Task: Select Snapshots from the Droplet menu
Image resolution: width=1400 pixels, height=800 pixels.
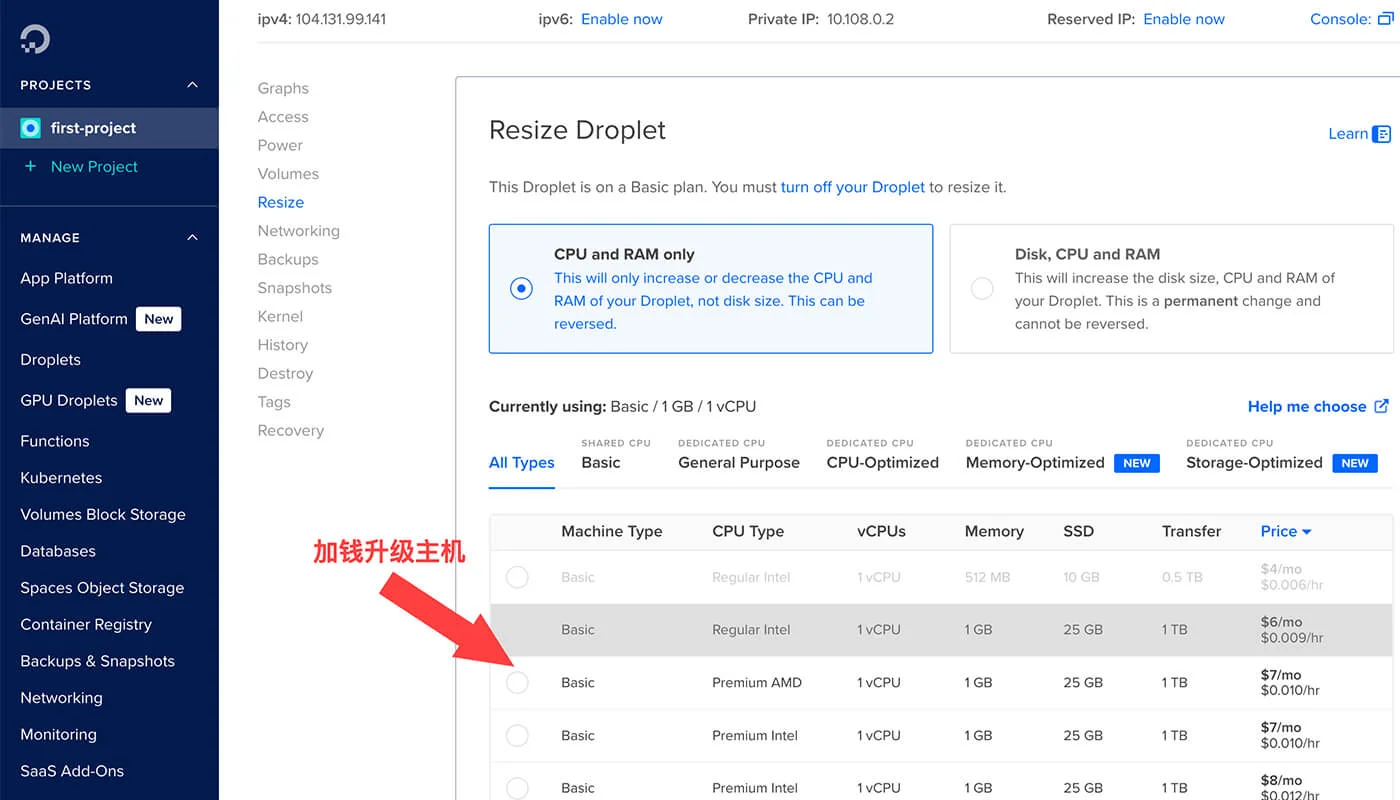Action: 294,287
